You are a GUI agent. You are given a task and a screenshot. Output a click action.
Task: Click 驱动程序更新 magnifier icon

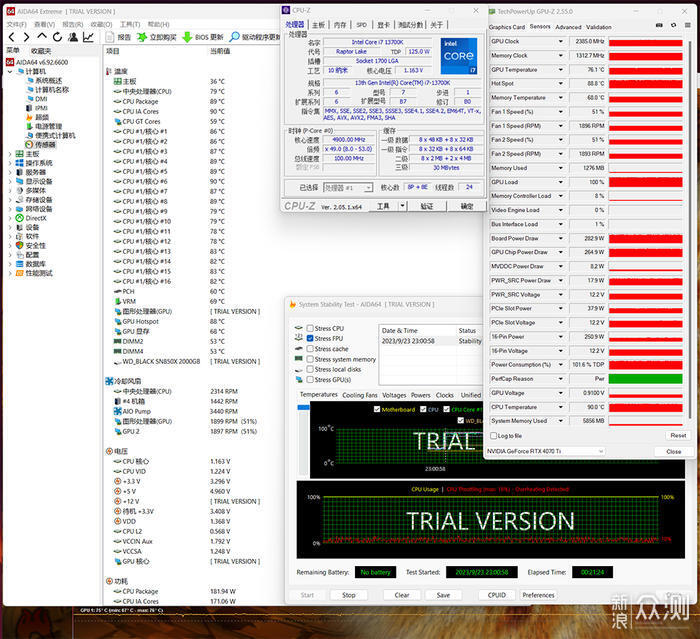[x=234, y=37]
